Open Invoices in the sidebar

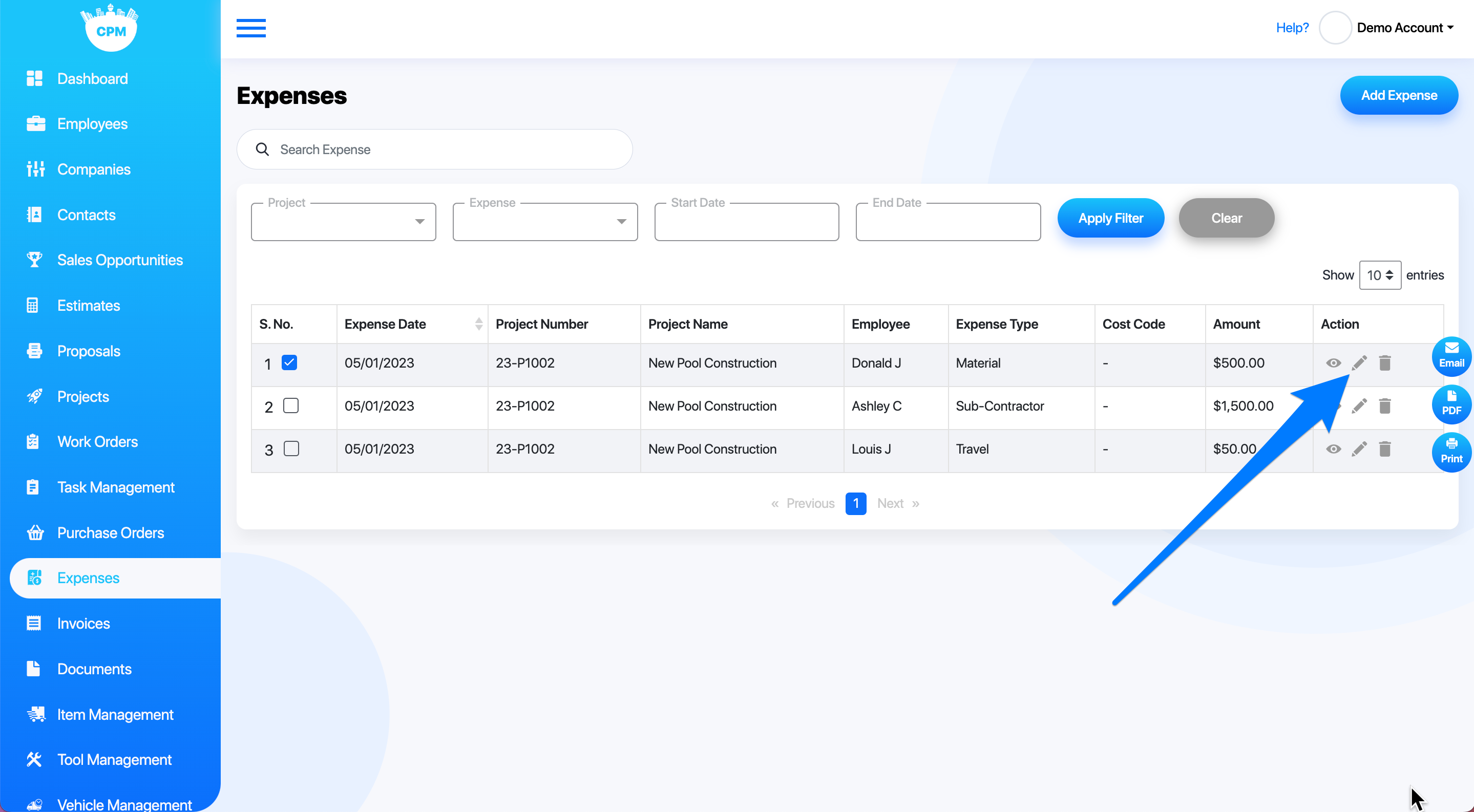coord(83,623)
